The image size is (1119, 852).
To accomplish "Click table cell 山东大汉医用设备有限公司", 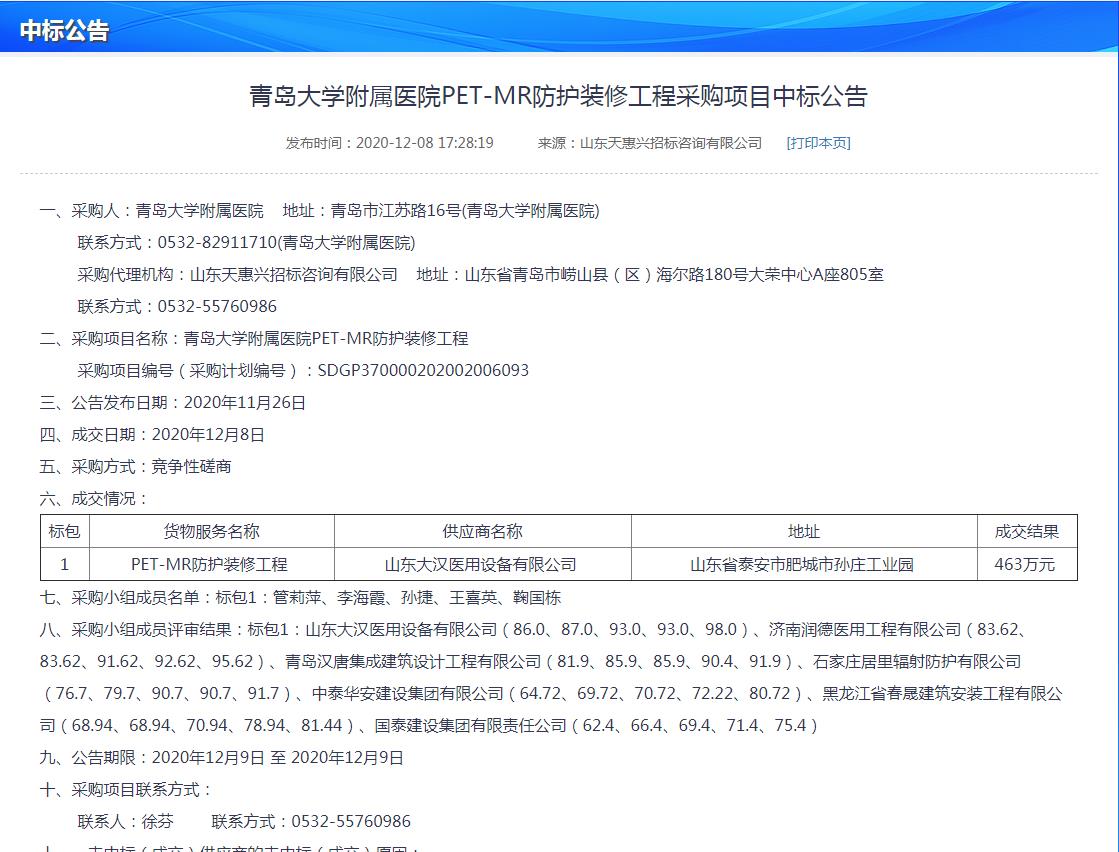I will 480,564.
